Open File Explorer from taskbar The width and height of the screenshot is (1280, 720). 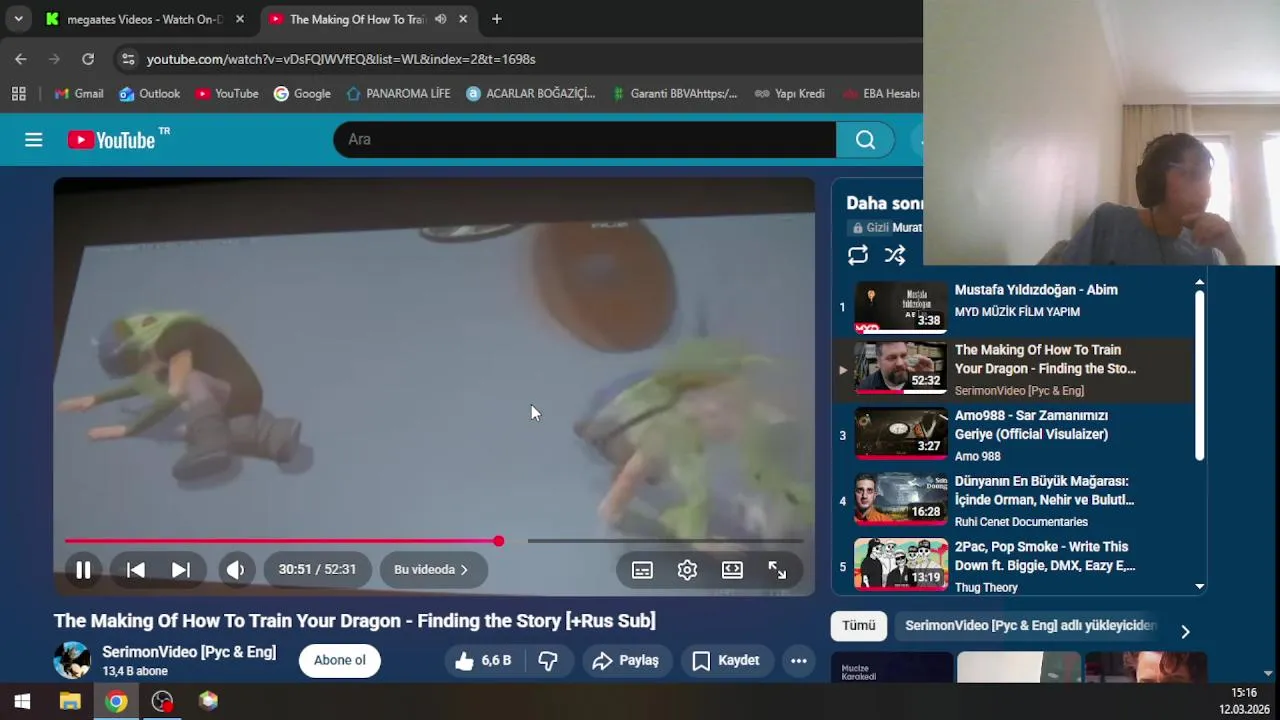pos(70,701)
